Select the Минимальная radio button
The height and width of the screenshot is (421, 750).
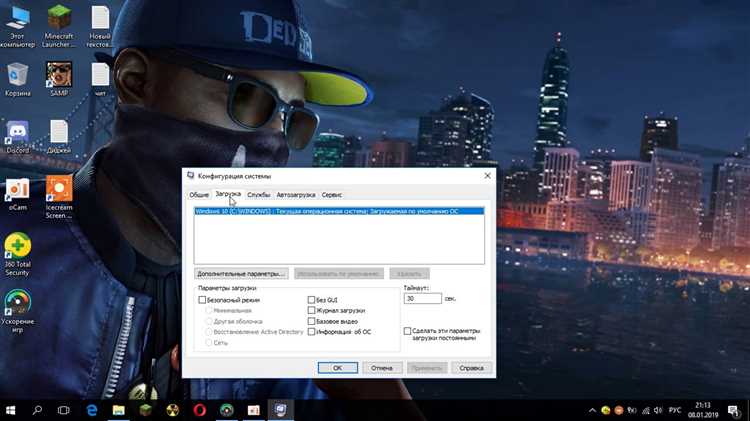209,310
